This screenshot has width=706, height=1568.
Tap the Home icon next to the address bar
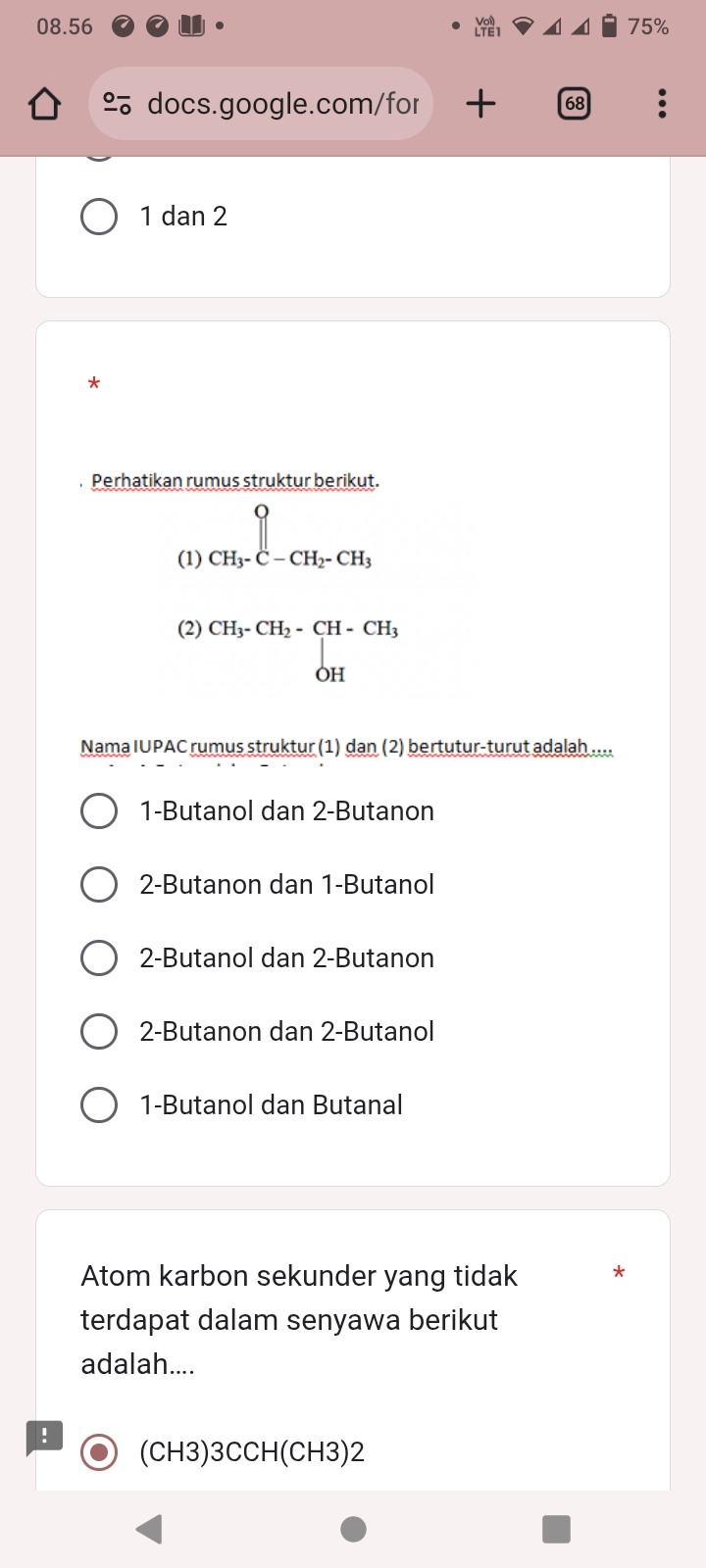point(43,103)
